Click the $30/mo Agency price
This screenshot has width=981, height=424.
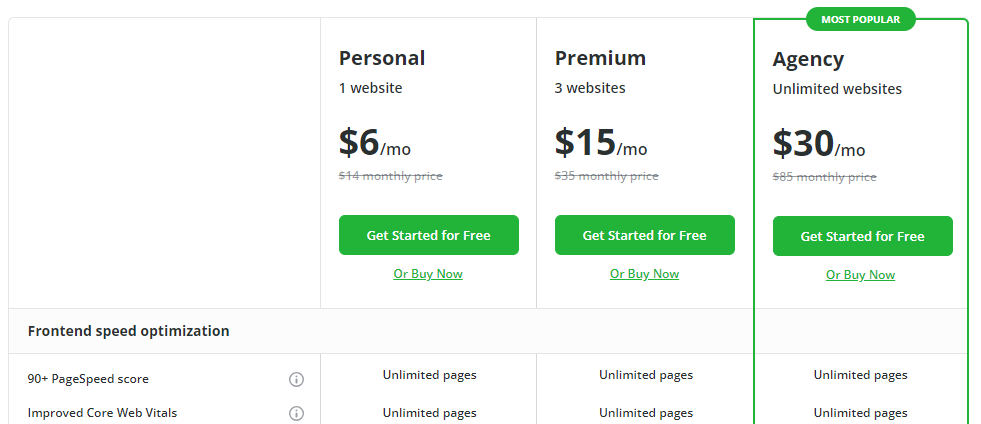(x=818, y=144)
